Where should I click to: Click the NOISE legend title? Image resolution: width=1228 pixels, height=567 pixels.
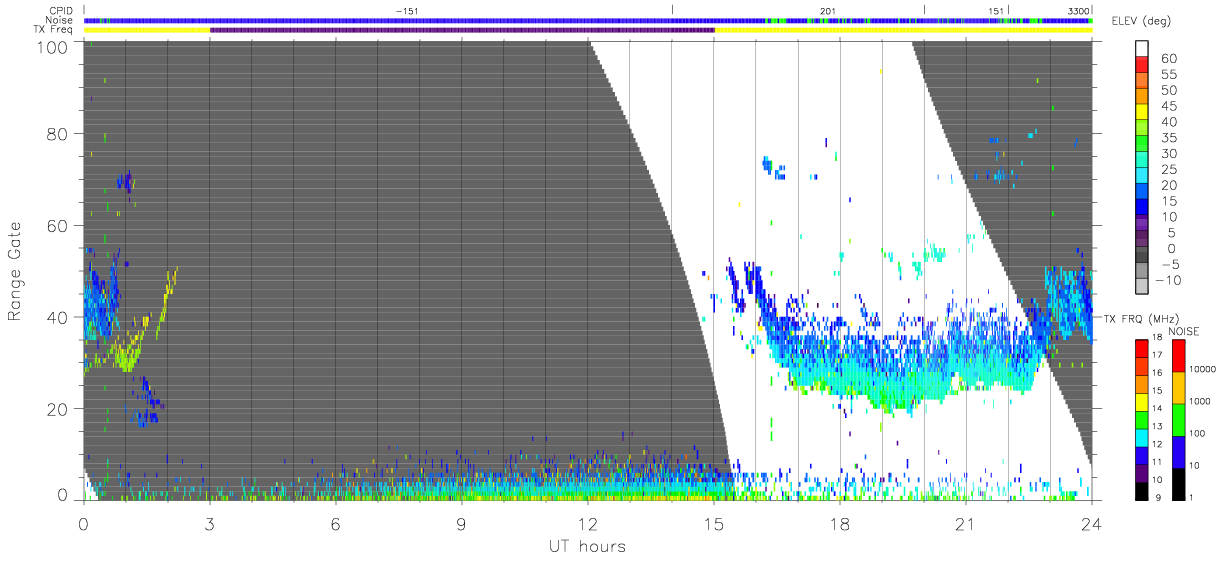click(1184, 331)
